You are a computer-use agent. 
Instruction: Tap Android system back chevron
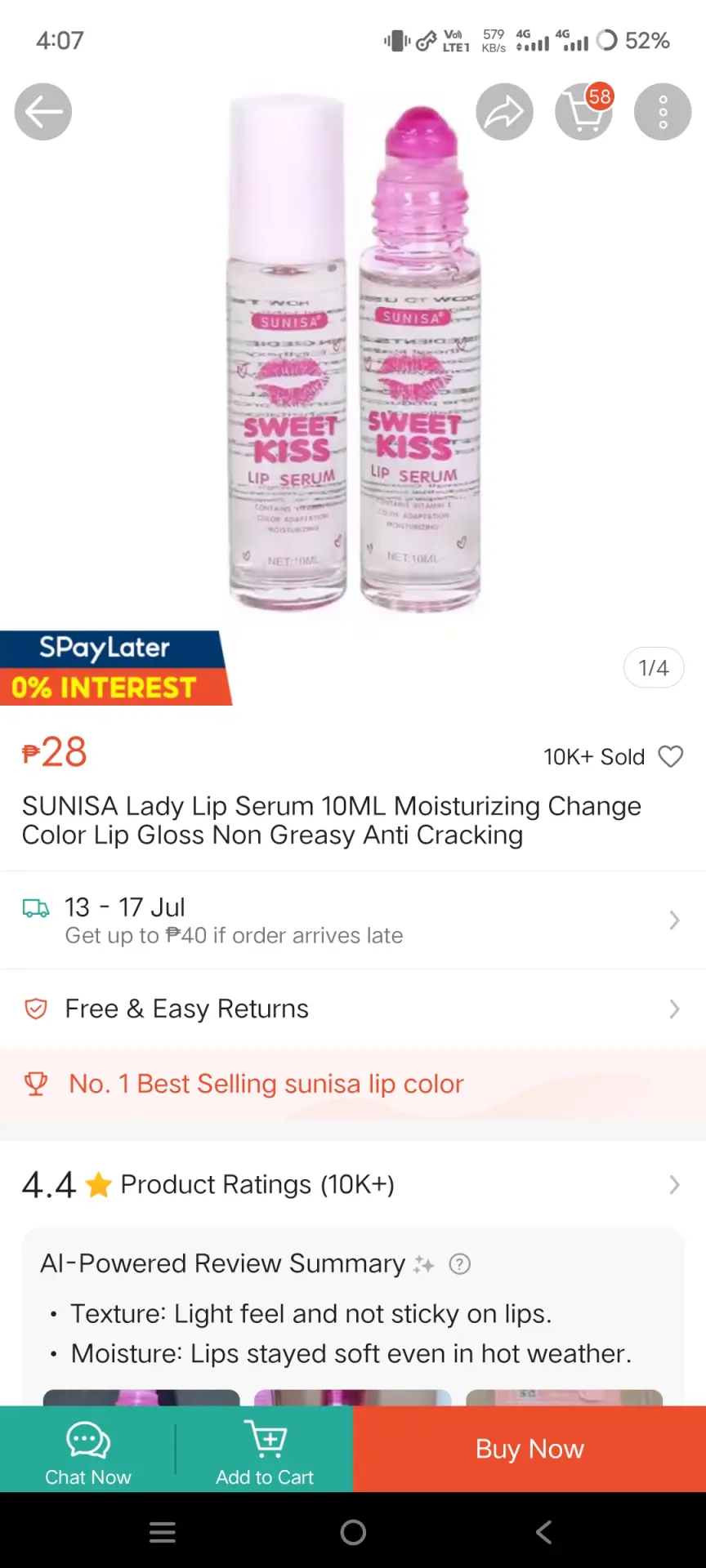pyautogui.click(x=543, y=1532)
